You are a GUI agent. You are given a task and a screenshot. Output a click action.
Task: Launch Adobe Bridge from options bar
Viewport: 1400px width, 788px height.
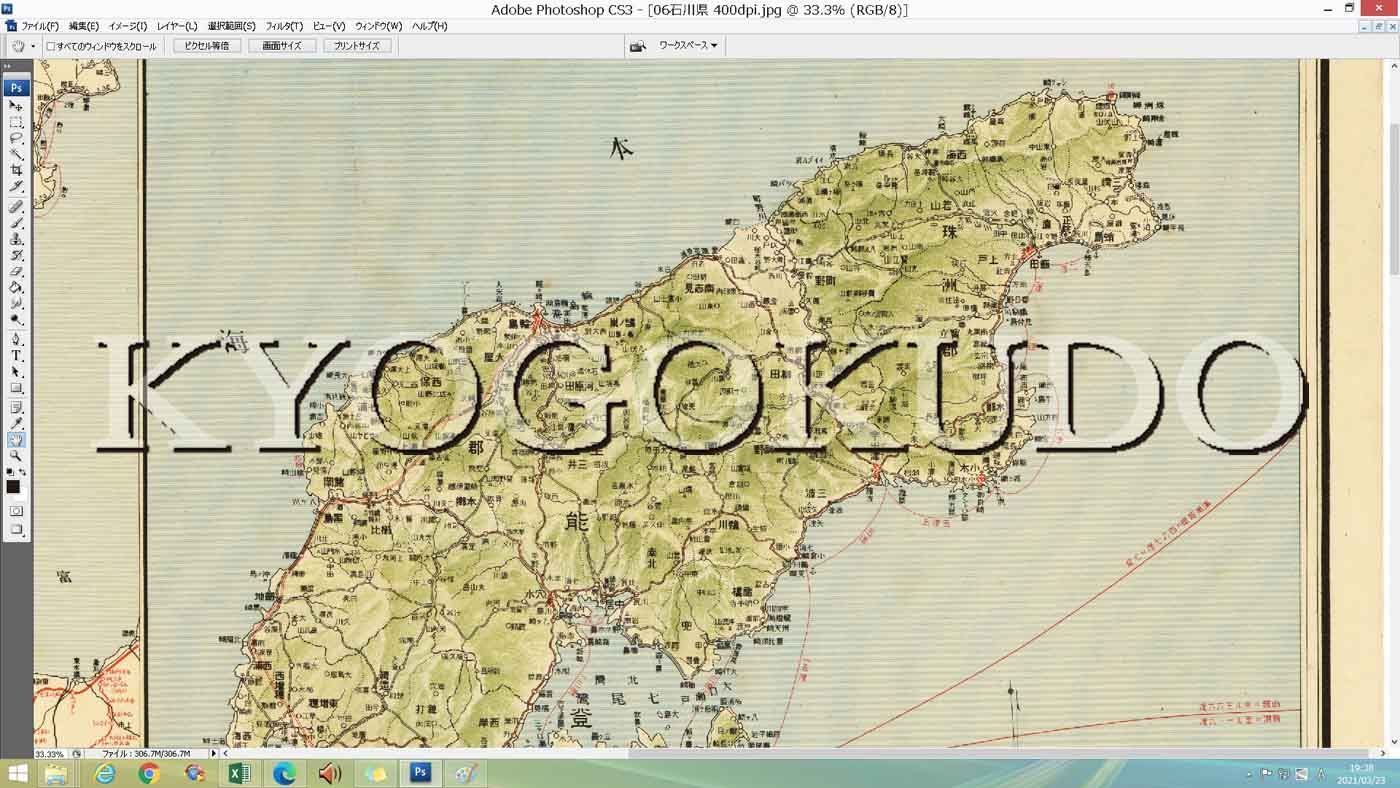[x=637, y=46]
